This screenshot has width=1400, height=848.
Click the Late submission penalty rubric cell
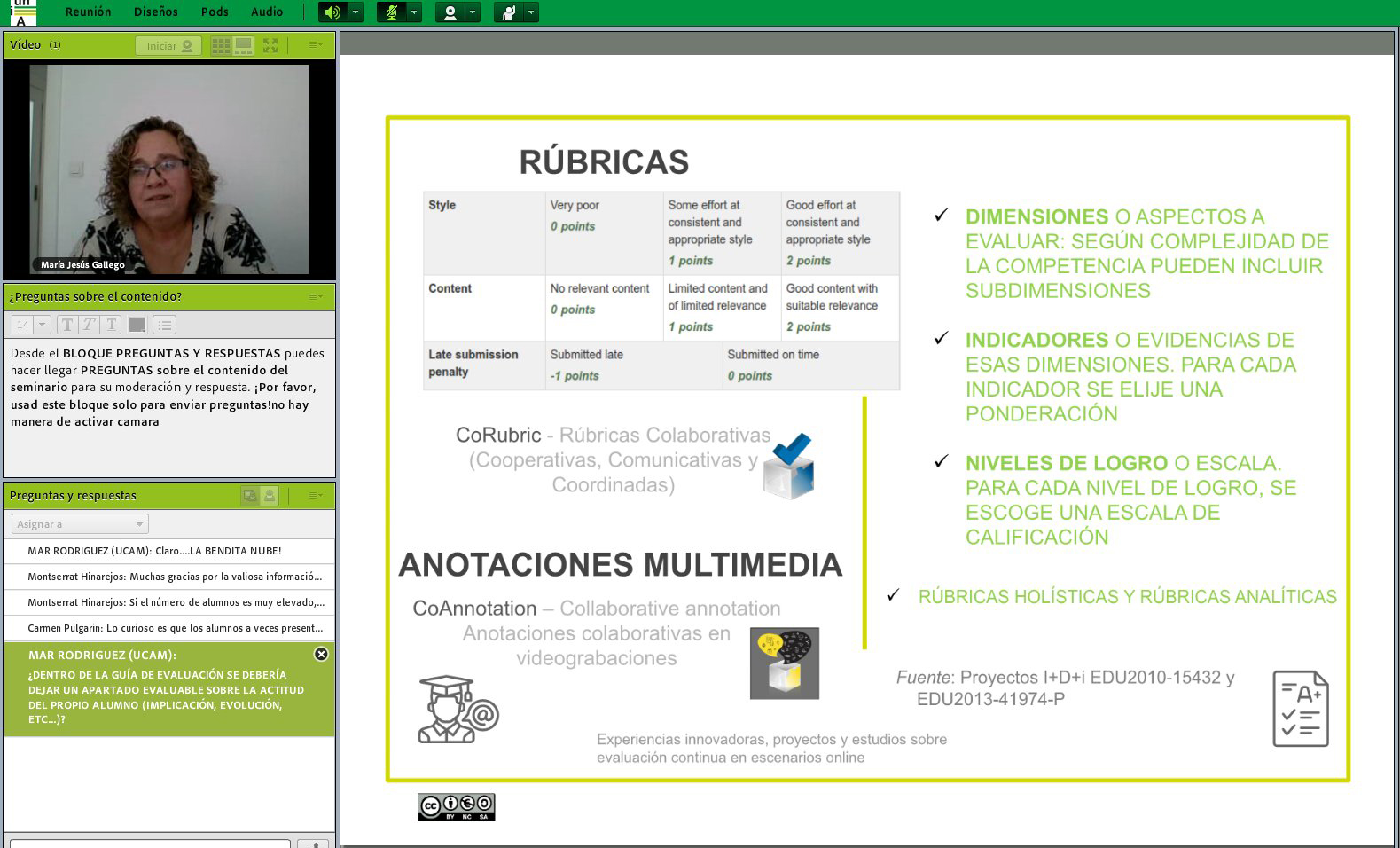[x=484, y=365]
